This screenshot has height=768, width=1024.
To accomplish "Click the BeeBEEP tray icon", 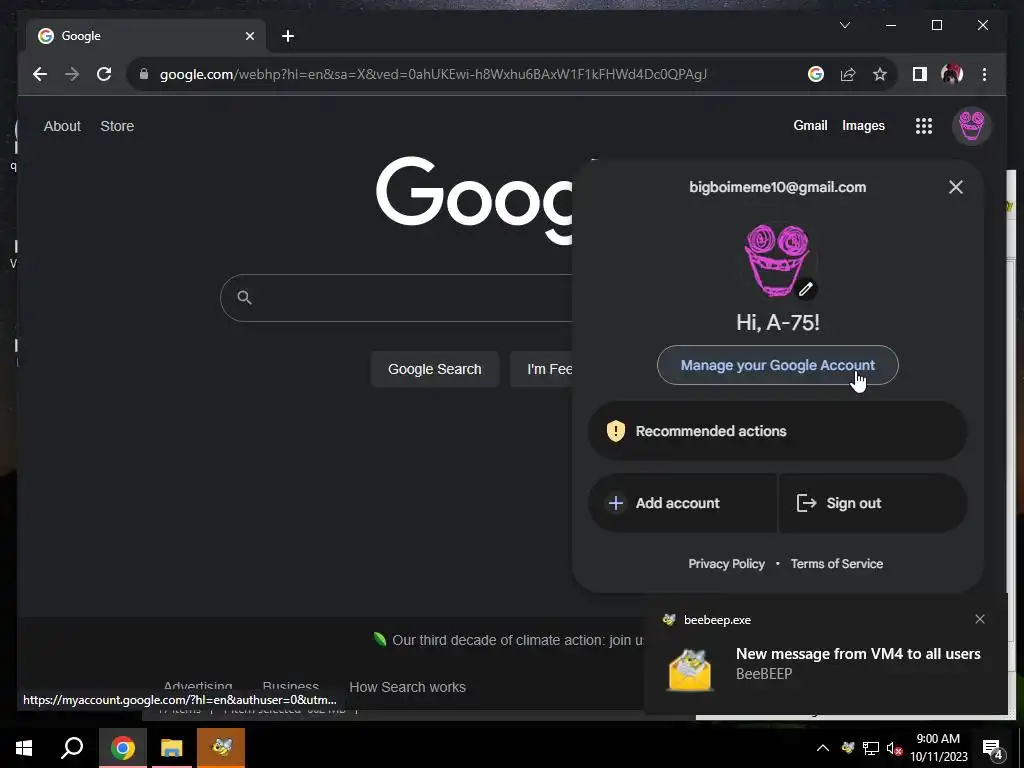I will click(848, 748).
